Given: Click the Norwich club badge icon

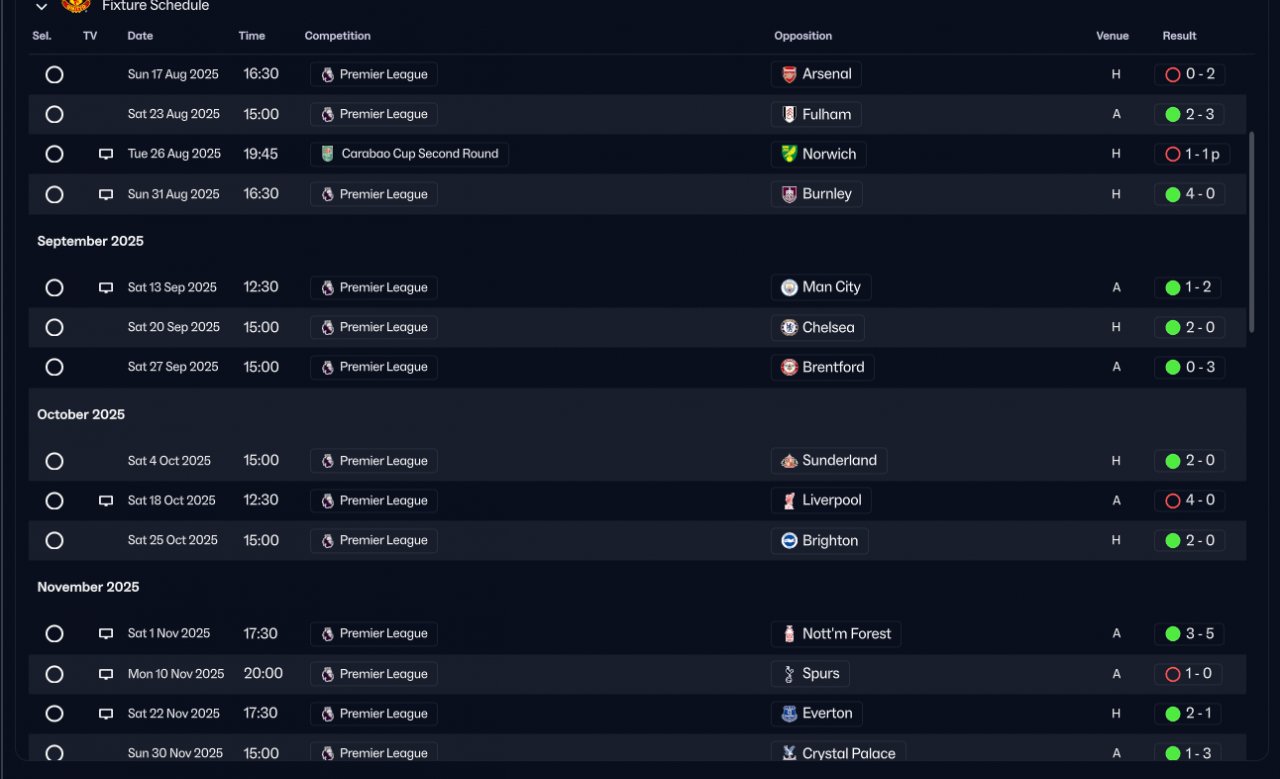Looking at the screenshot, I should click(789, 154).
